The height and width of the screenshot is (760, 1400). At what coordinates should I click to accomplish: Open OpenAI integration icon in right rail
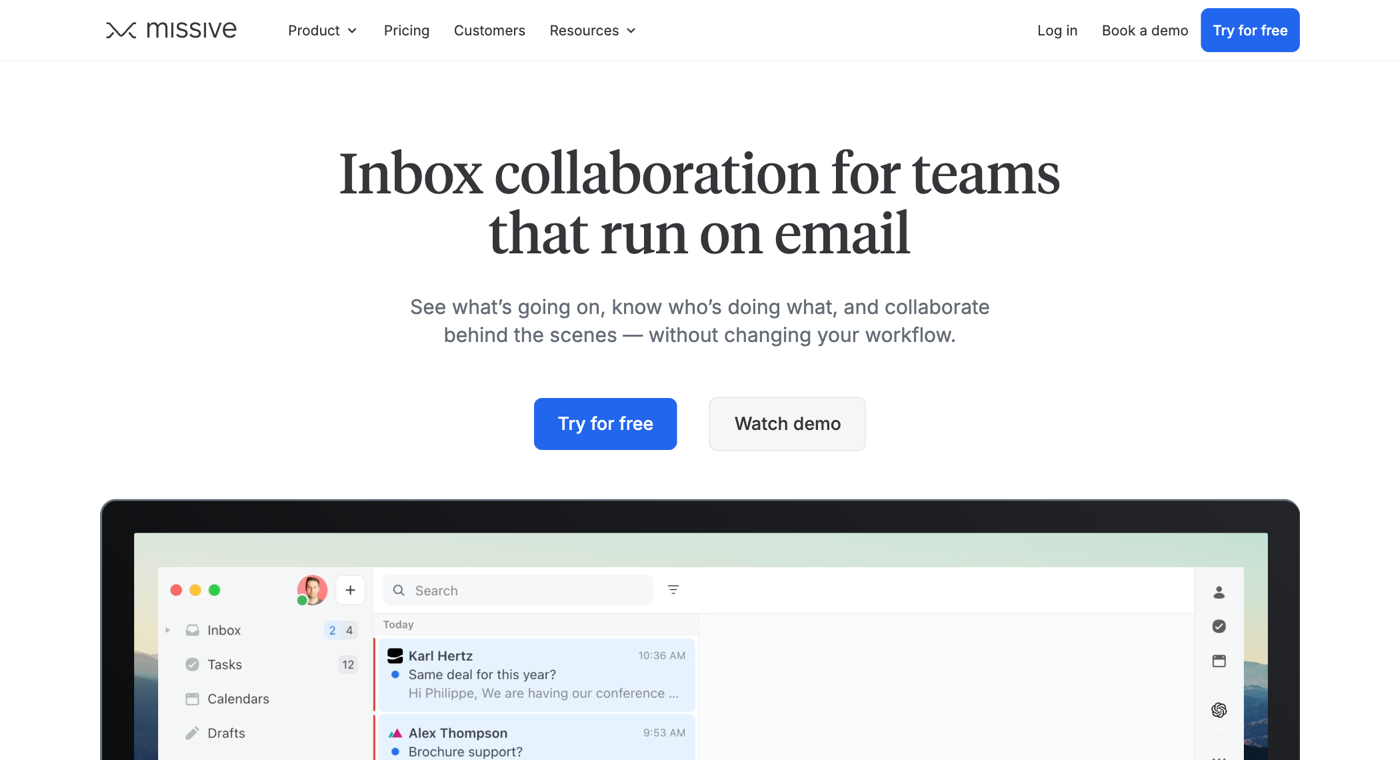[1219, 710]
